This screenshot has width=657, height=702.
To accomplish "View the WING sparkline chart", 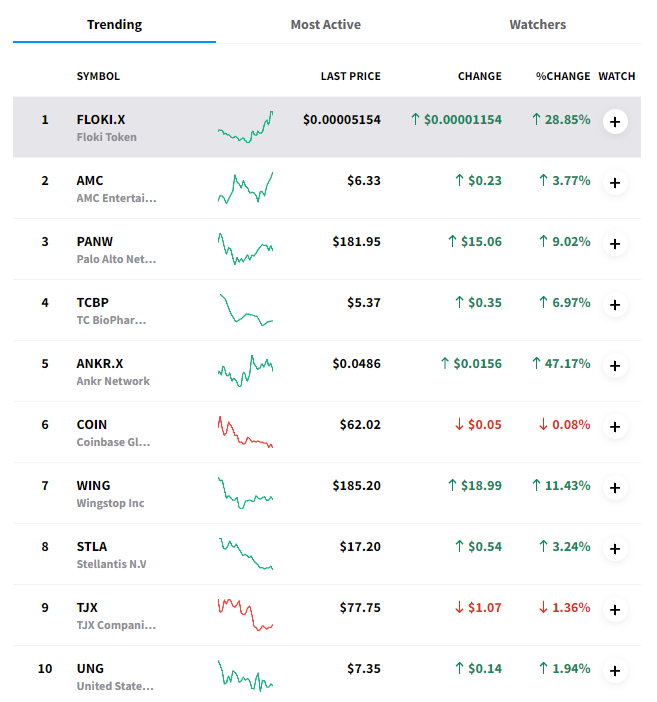I will point(245,493).
